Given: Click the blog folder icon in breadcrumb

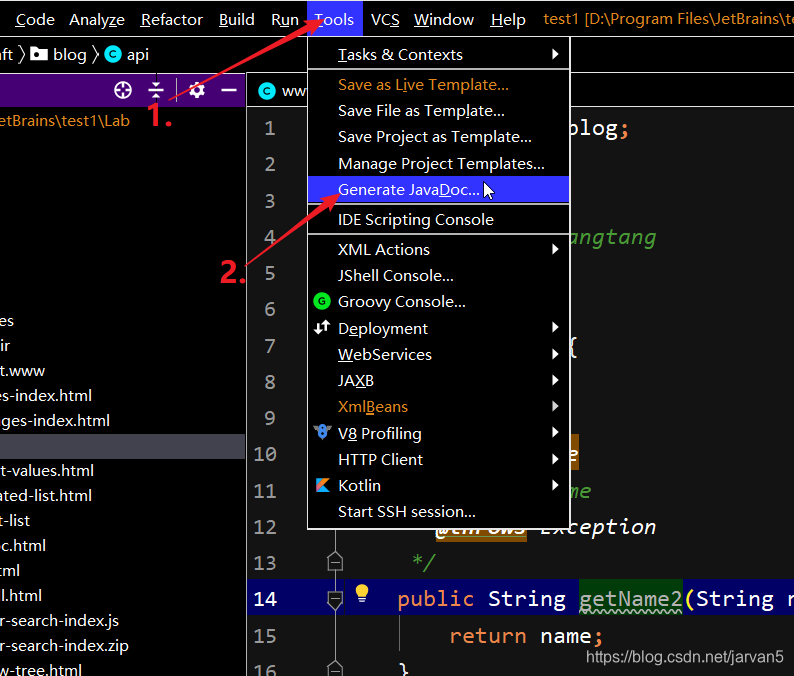Looking at the screenshot, I should point(39,54).
